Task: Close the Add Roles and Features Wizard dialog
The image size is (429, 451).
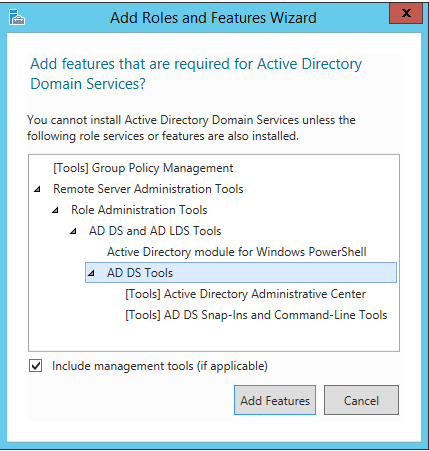Action: pos(406,14)
